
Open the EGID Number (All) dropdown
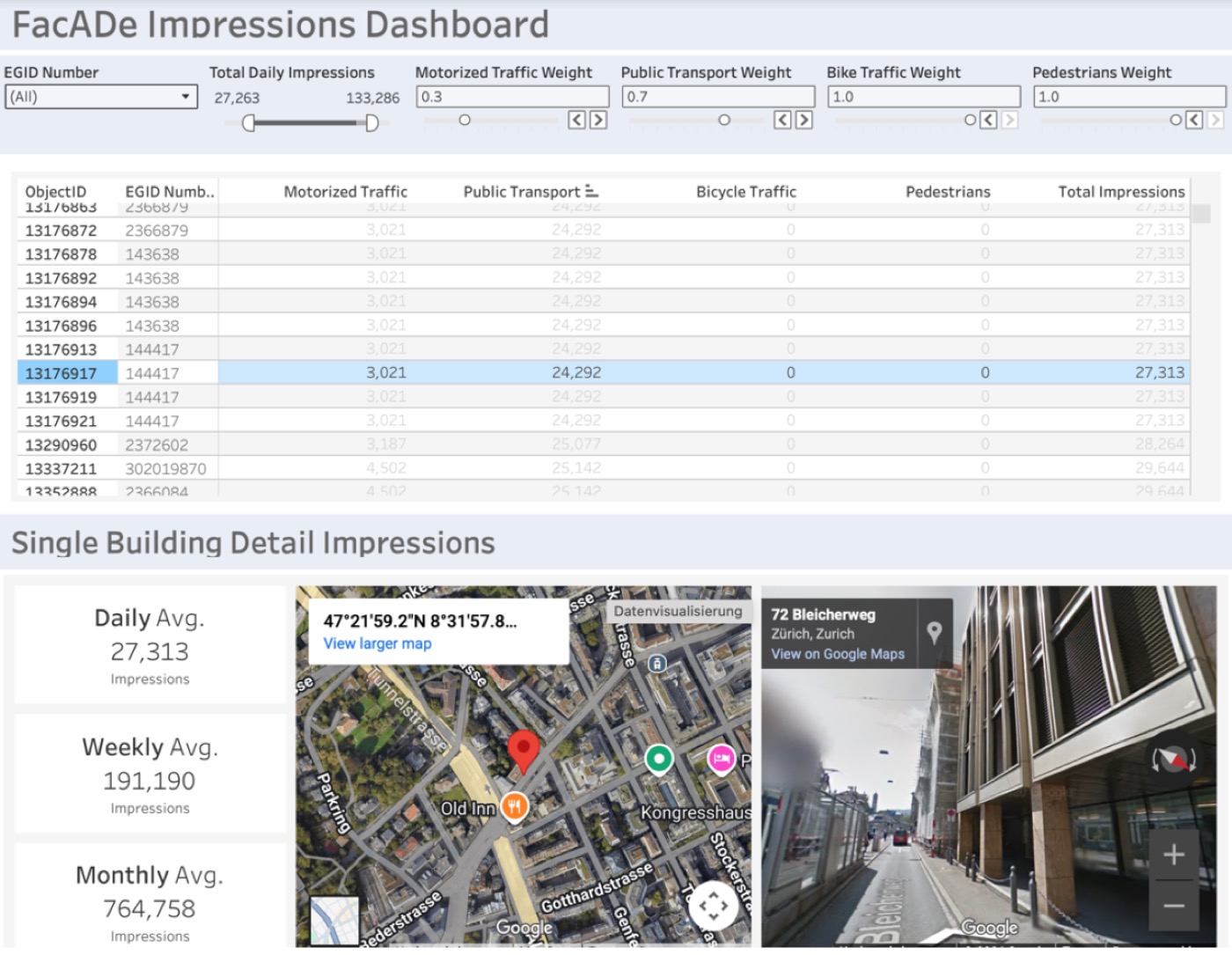(100, 97)
